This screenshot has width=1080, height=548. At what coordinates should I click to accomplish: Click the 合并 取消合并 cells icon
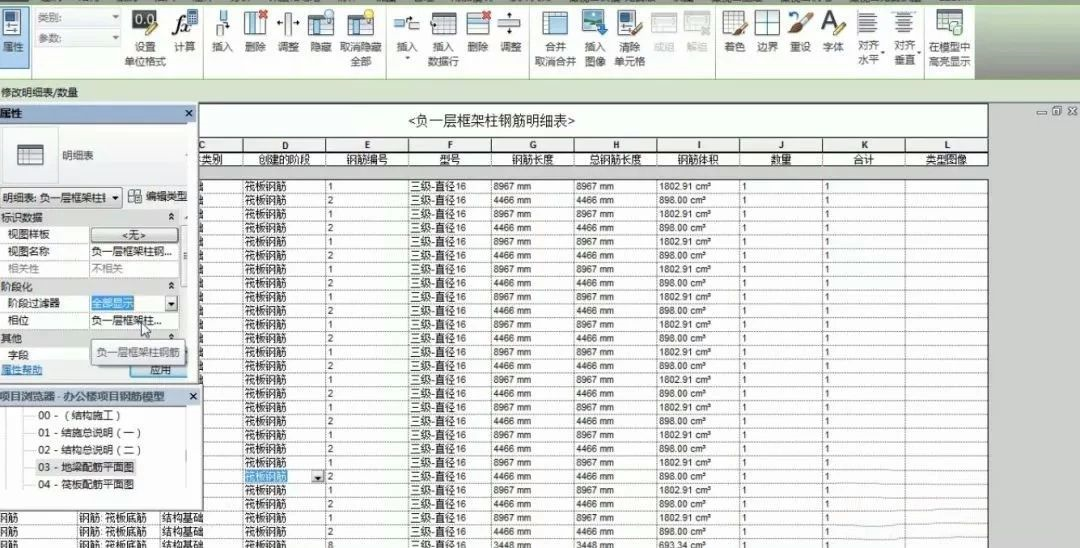coord(554,24)
